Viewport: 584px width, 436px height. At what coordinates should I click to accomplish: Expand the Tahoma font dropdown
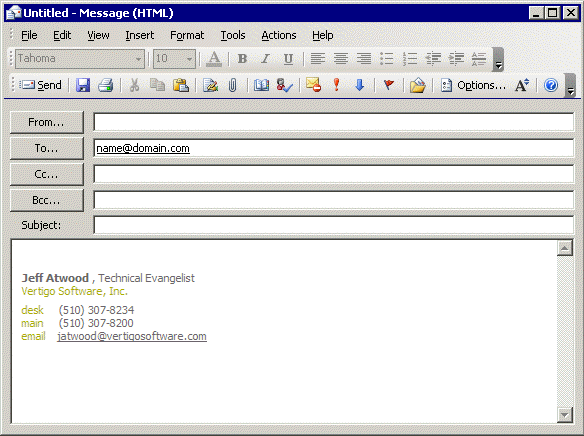pos(138,59)
